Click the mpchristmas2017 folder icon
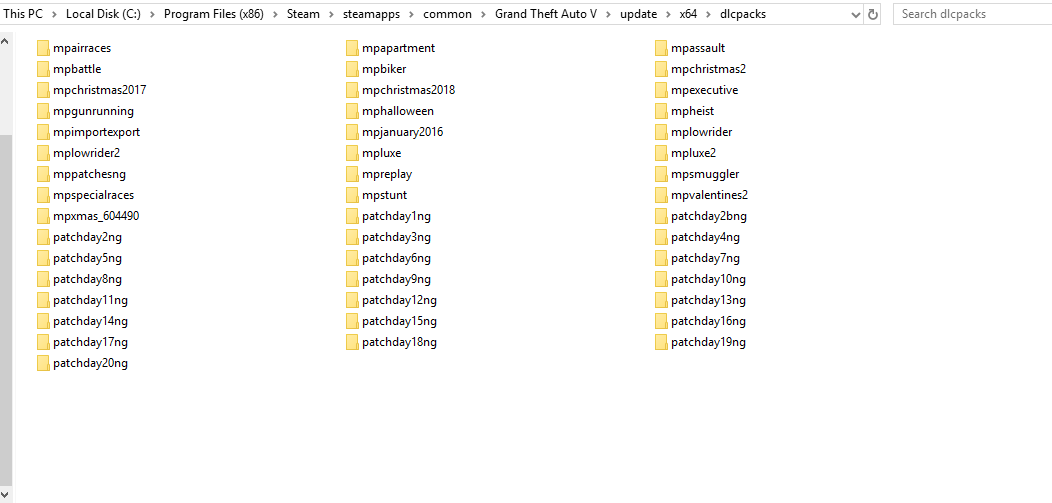Image resolution: width=1052 pixels, height=503 pixels. point(43,90)
